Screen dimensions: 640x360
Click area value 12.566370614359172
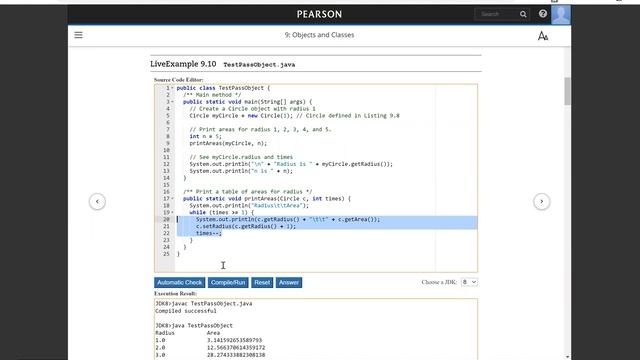tap(236, 348)
